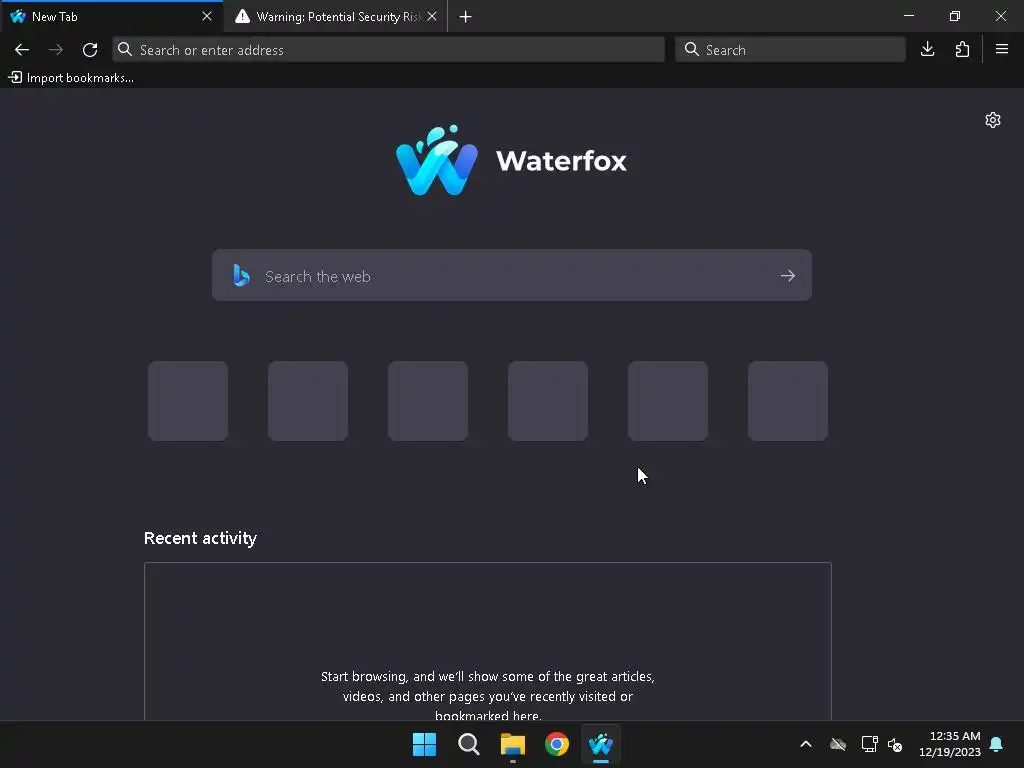Image resolution: width=1024 pixels, height=768 pixels.
Task: Close the Warning: Potential Security Risk tab
Action: [432, 16]
